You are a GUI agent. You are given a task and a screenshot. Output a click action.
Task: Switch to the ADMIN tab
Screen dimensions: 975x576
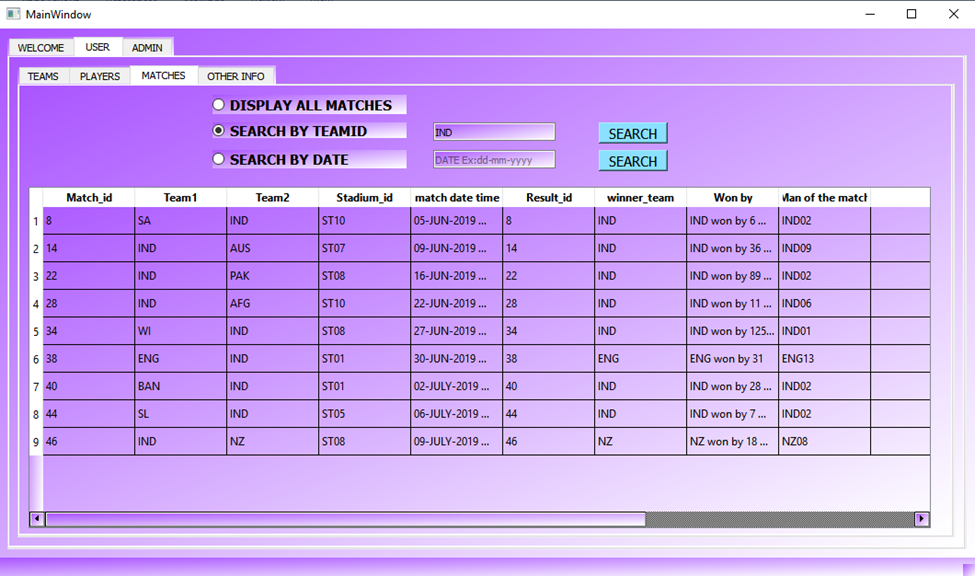click(147, 46)
